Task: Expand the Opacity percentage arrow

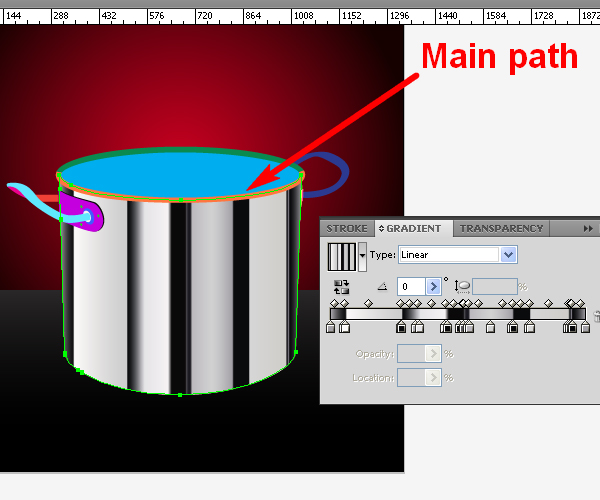Action: (x=433, y=353)
